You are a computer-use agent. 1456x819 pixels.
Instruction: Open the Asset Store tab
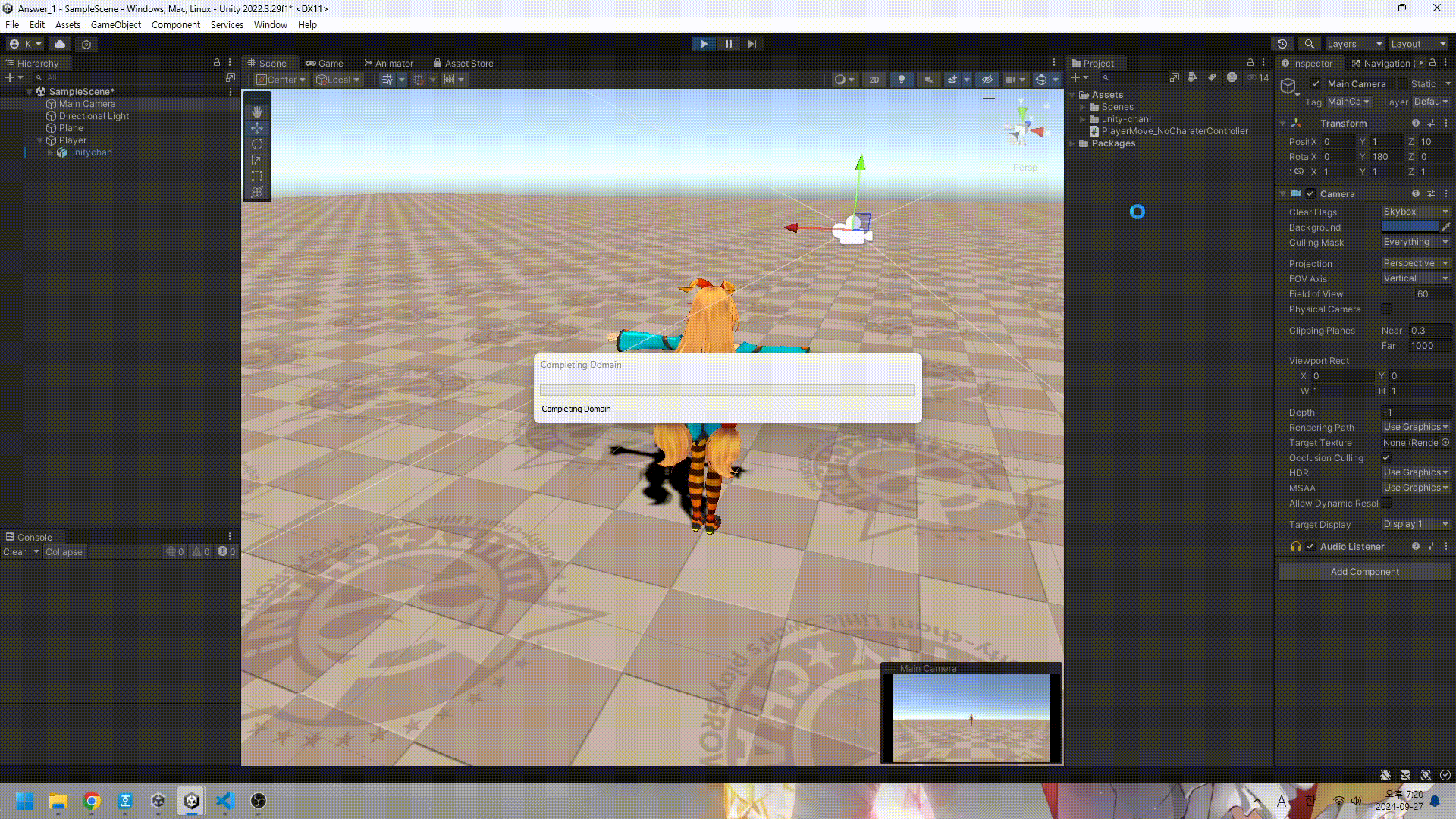pos(463,64)
